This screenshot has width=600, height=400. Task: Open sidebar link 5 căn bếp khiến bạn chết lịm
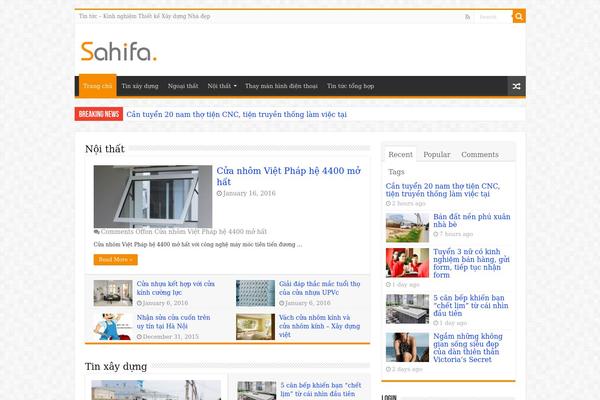click(x=471, y=305)
